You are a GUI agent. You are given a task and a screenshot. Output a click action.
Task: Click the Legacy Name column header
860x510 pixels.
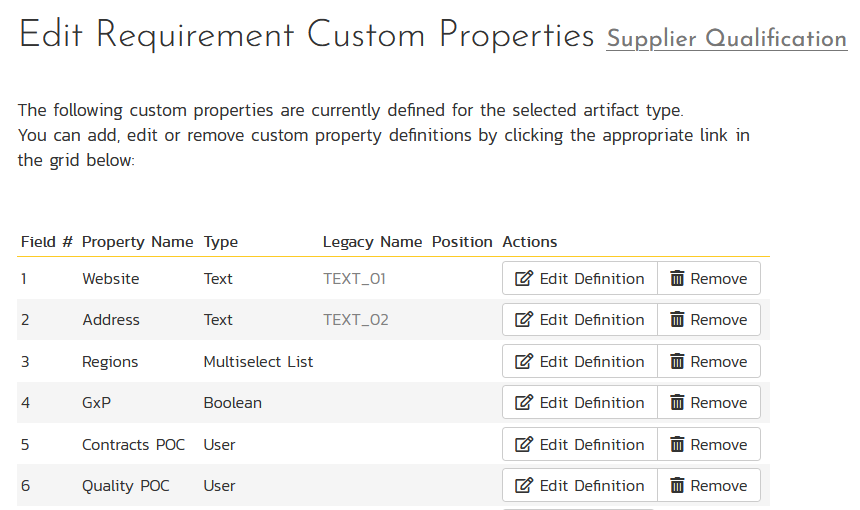pyautogui.click(x=372, y=242)
